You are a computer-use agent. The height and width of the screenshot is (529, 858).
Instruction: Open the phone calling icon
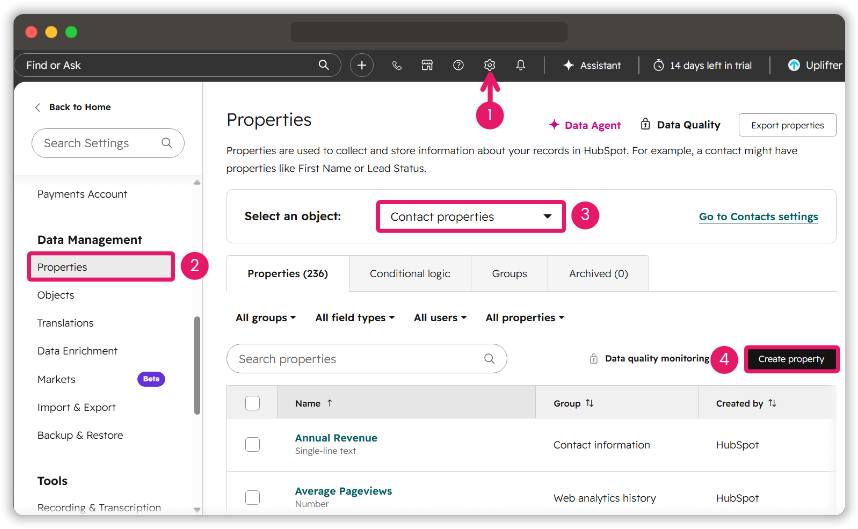point(397,66)
